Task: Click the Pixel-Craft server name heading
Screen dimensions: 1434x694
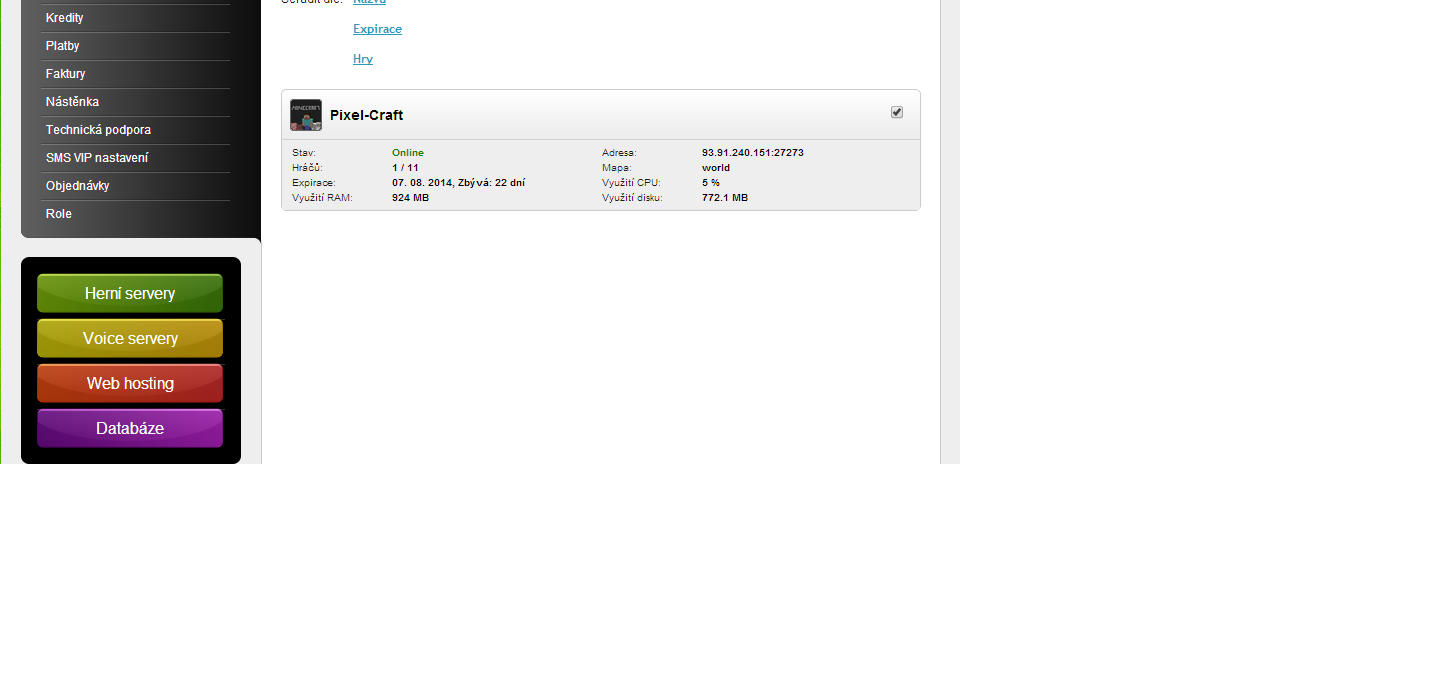Action: click(366, 115)
